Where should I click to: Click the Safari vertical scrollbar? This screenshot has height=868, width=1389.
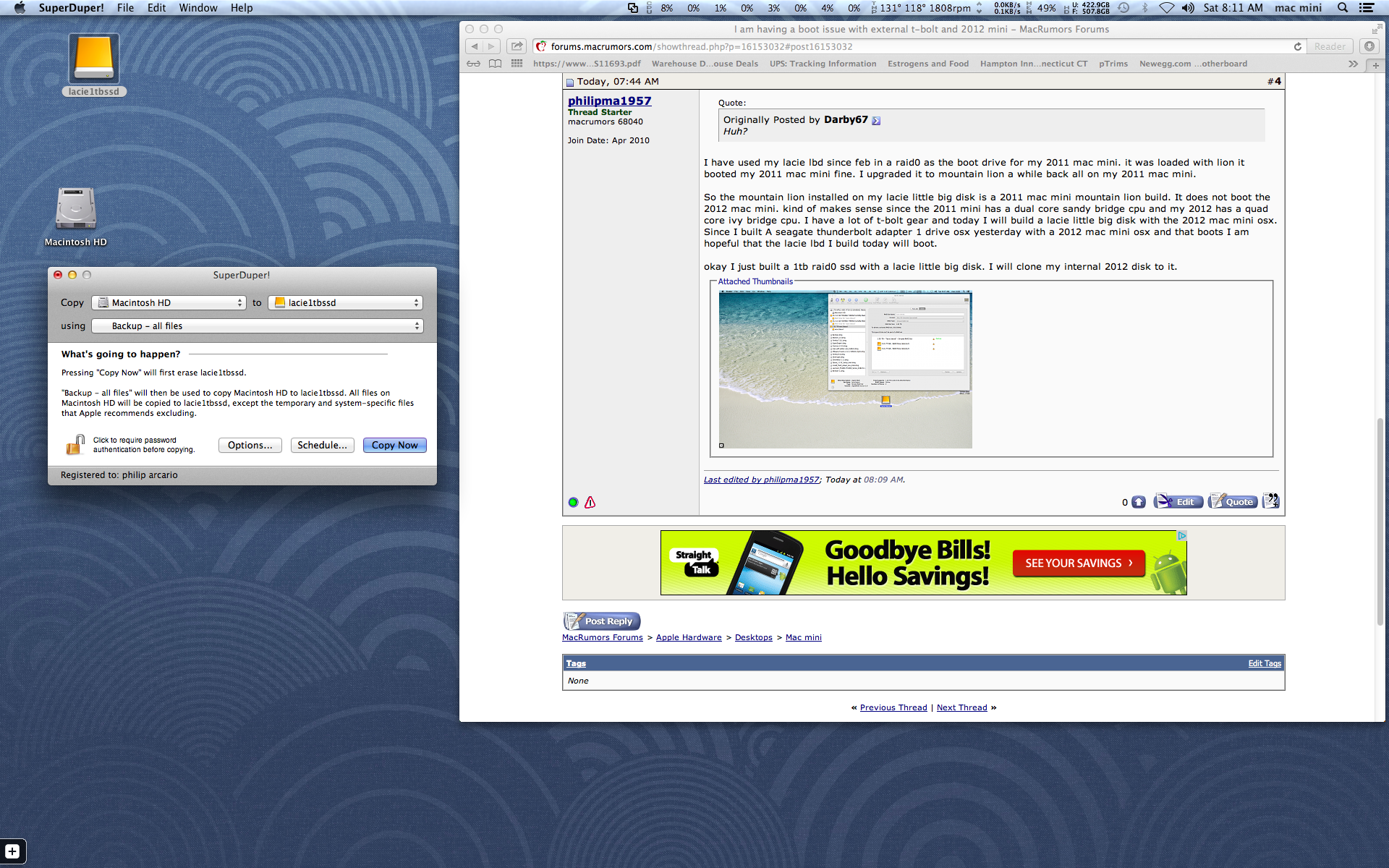(1380, 521)
